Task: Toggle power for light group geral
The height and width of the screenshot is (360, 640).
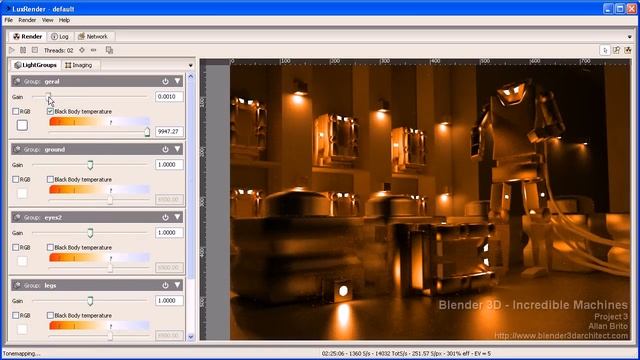Action: point(165,81)
